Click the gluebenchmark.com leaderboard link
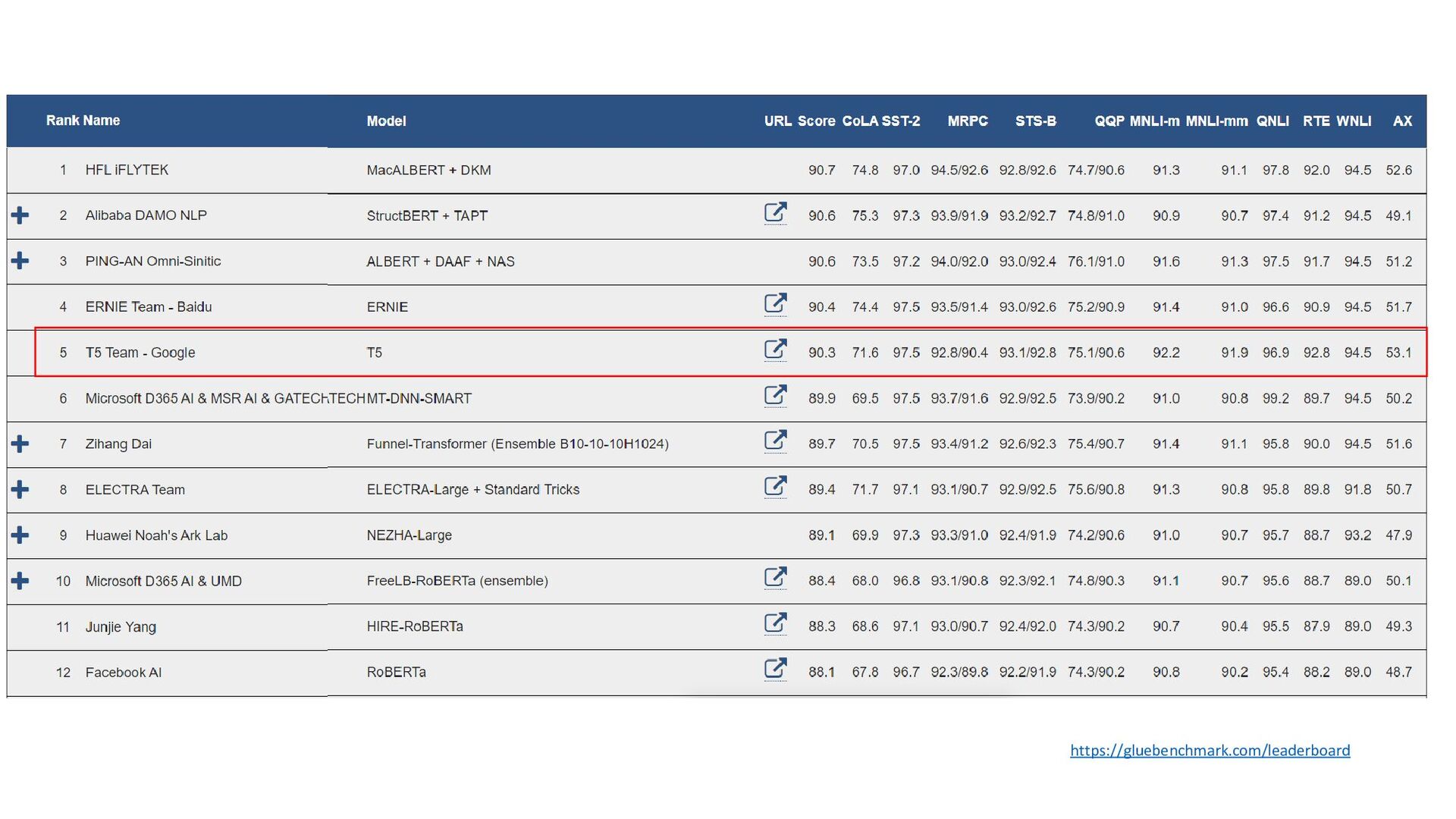 click(x=1210, y=751)
